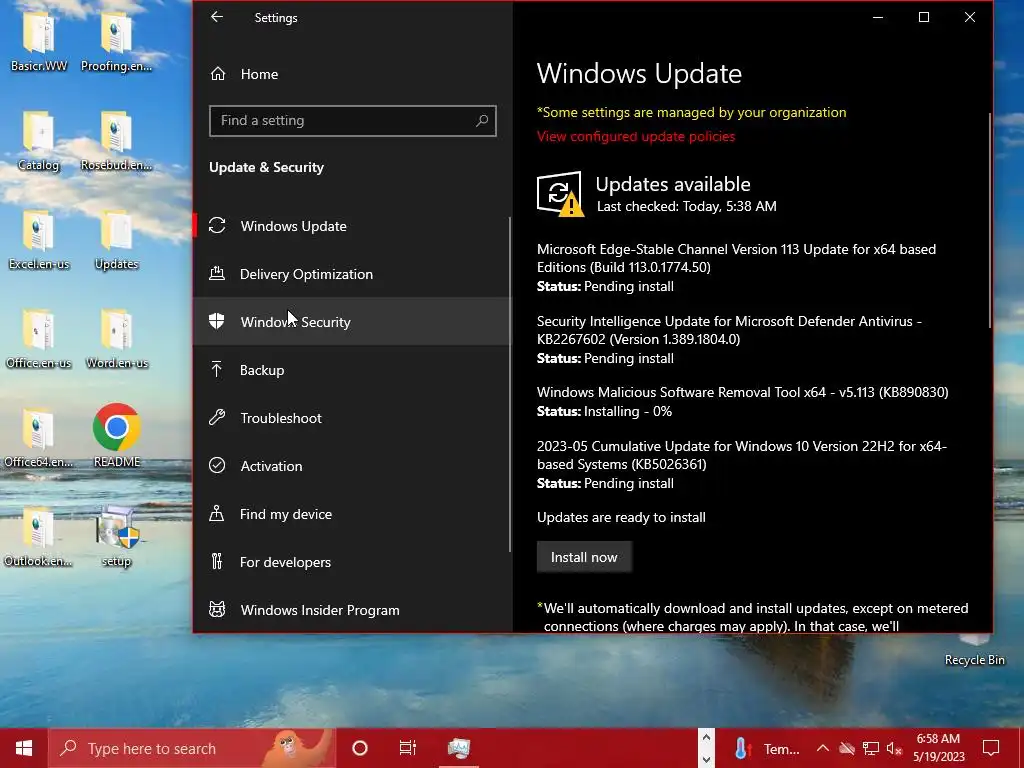
Task: Select Windows Update in the sidebar
Action: [x=353, y=226]
